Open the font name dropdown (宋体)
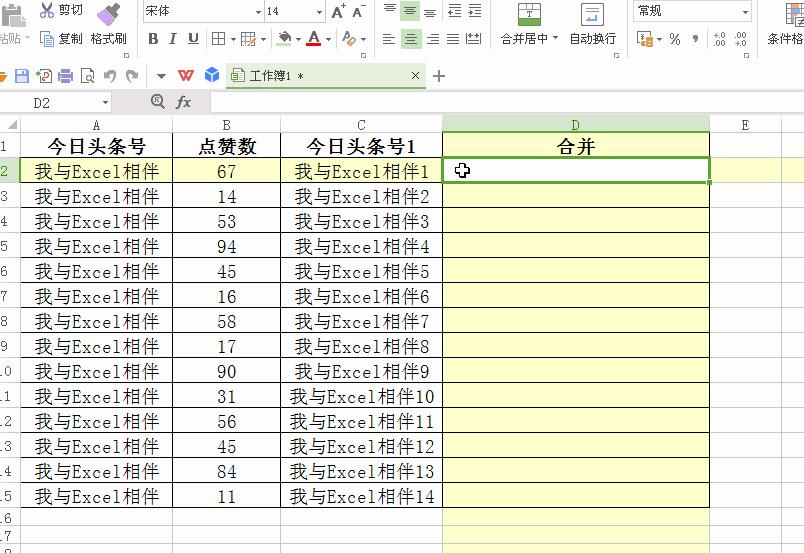Screen dimensions: 804x553 tap(258, 12)
